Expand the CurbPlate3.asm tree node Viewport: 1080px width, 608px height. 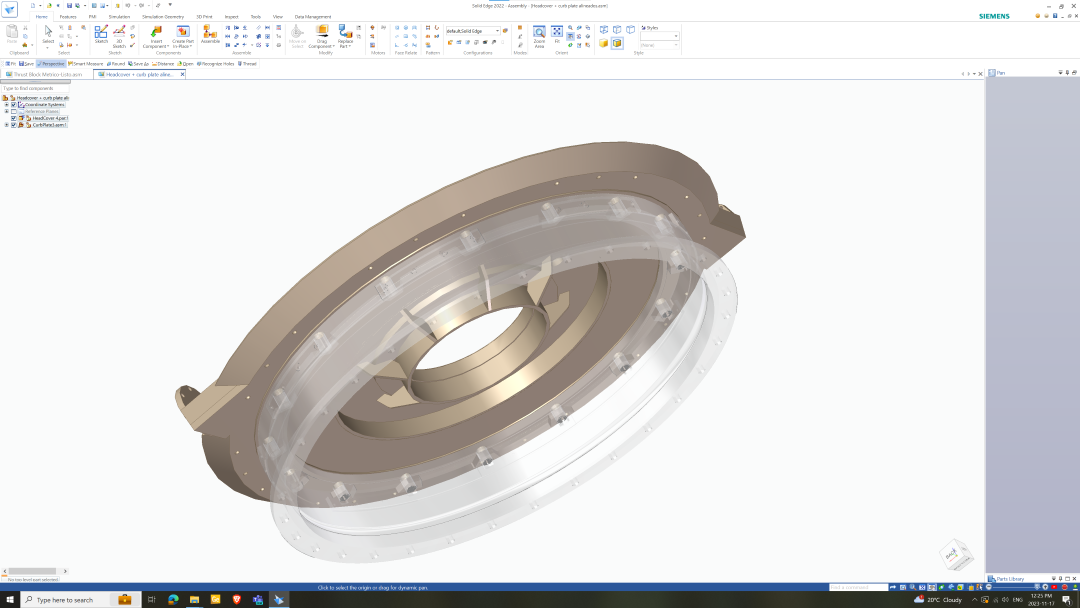[7, 125]
